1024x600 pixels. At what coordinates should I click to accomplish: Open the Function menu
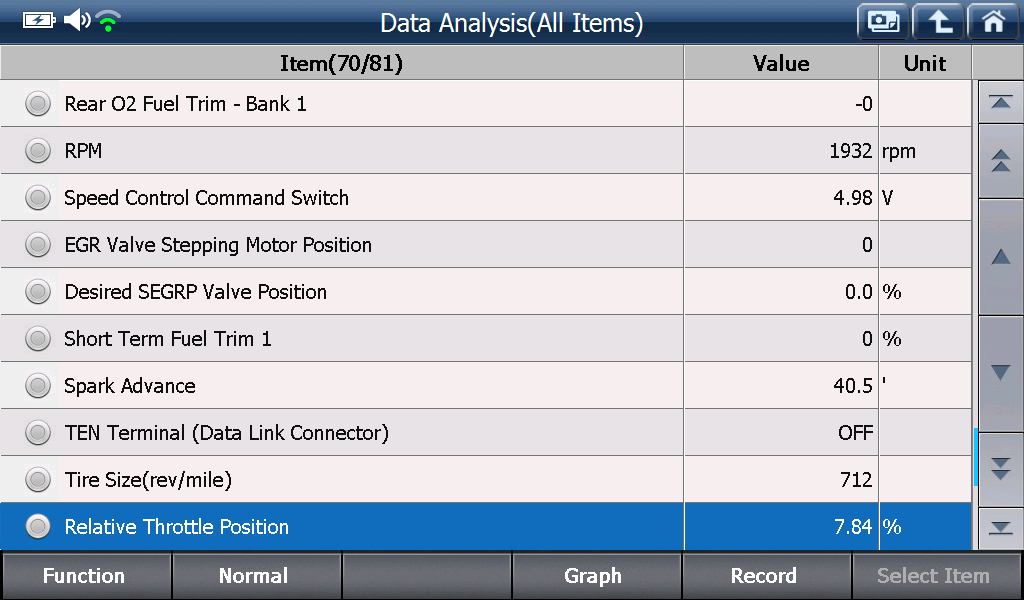click(x=86, y=575)
